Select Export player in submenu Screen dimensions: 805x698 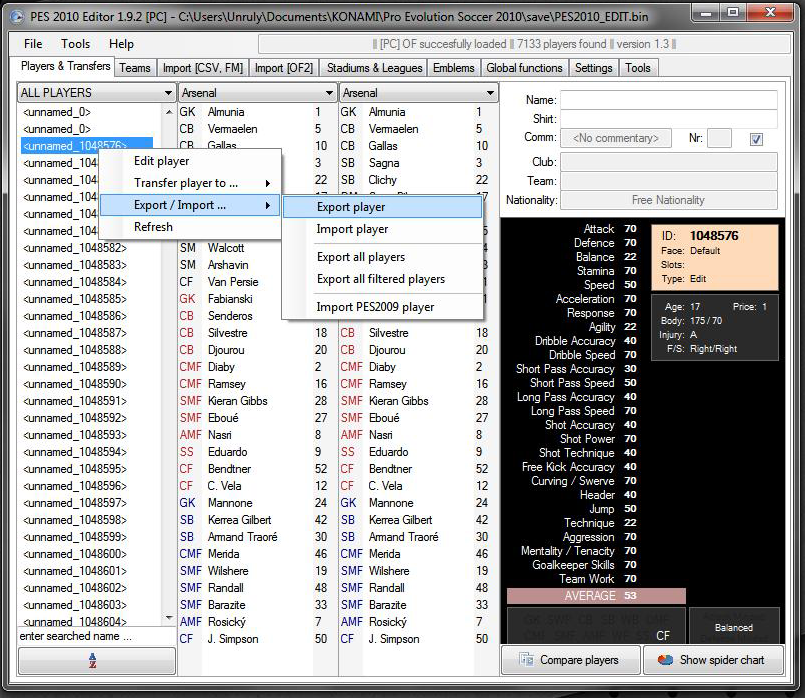[x=382, y=207]
